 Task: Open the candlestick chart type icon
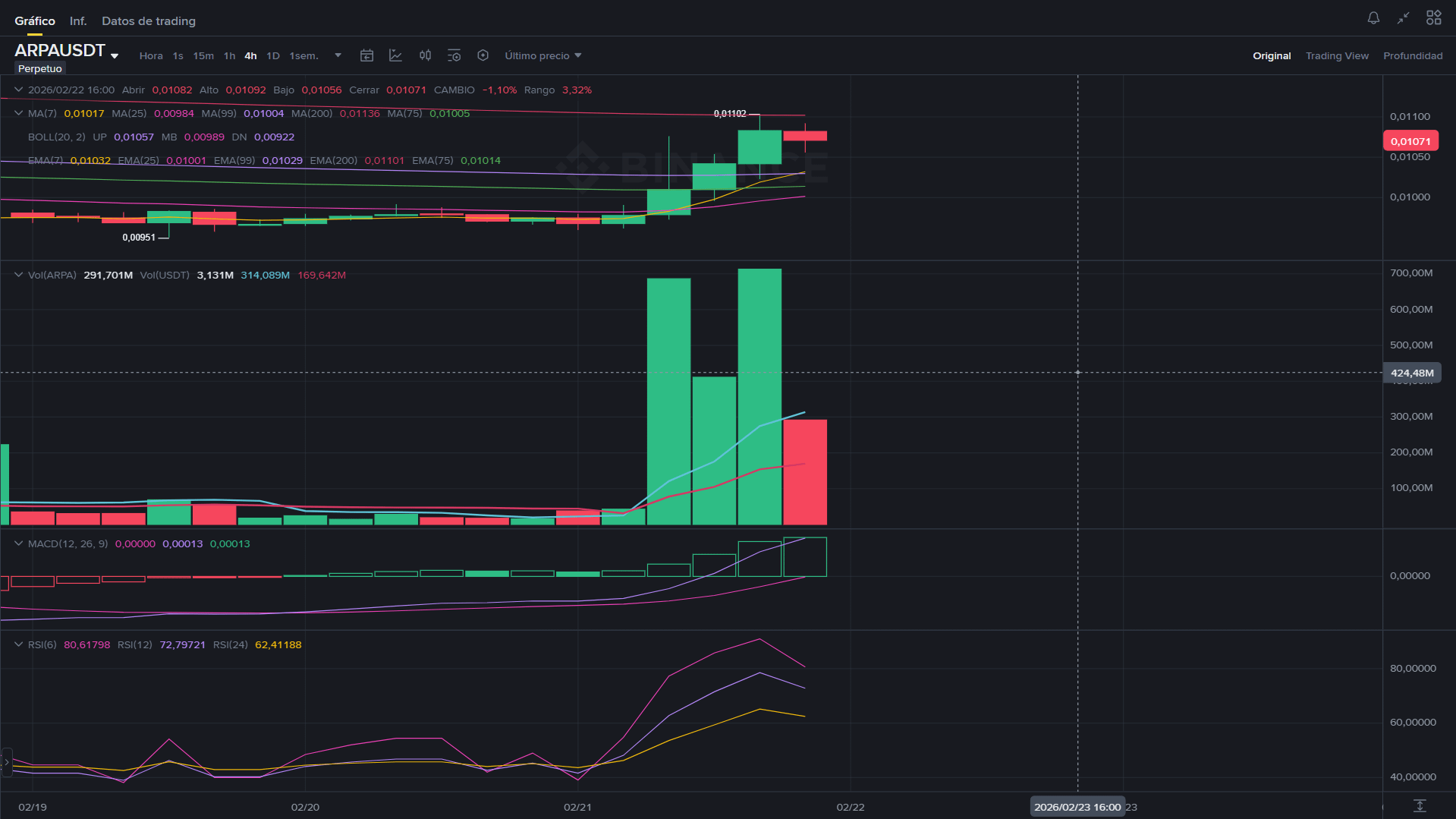(425, 55)
